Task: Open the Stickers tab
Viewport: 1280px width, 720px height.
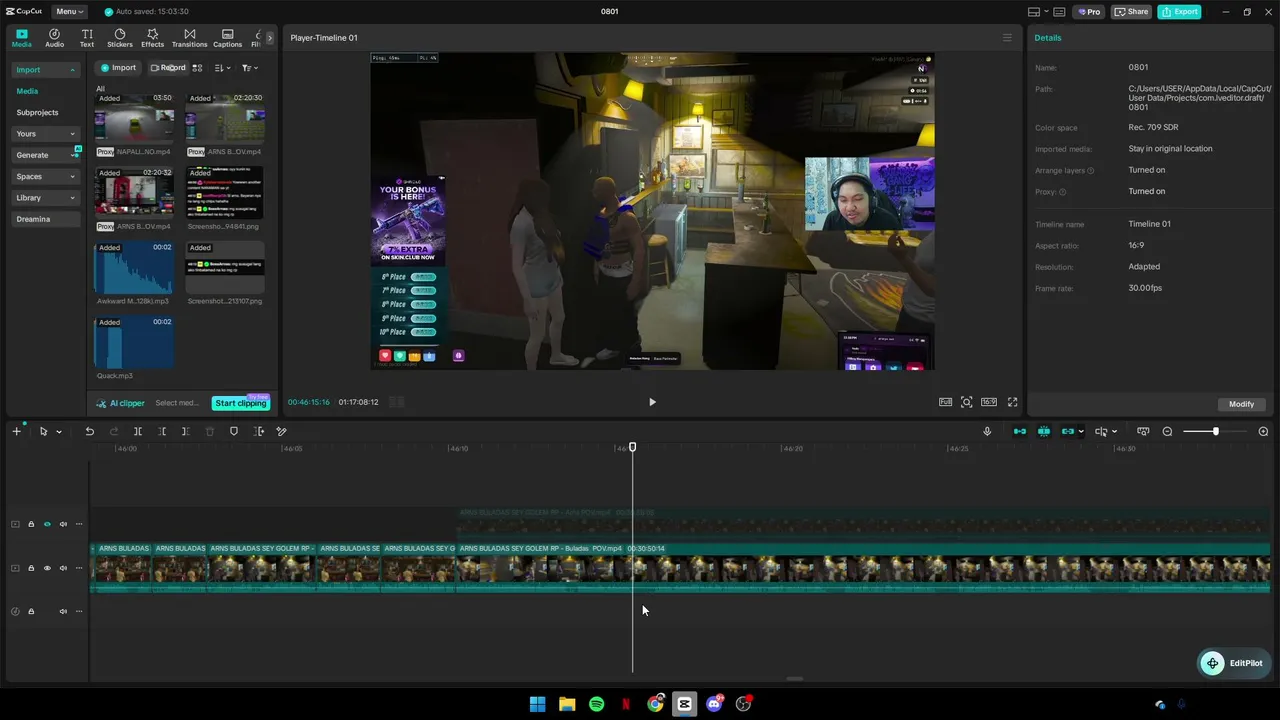Action: coord(120,38)
